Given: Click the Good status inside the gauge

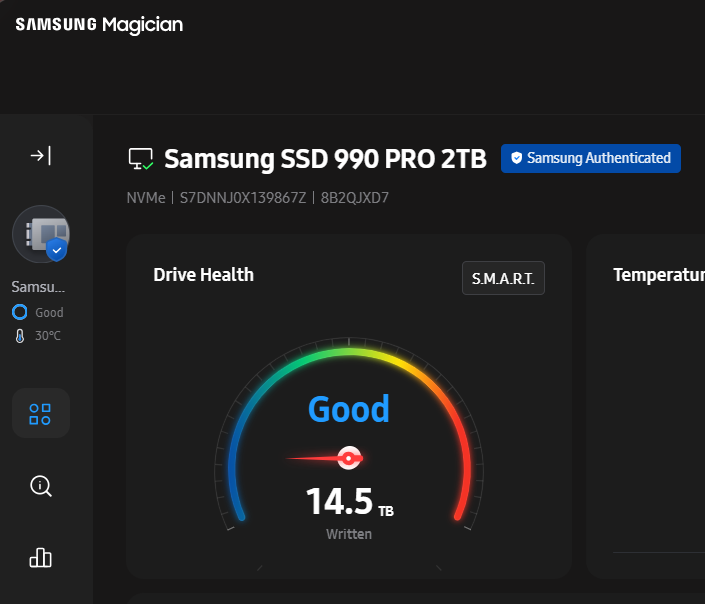Looking at the screenshot, I should pyautogui.click(x=348, y=409).
